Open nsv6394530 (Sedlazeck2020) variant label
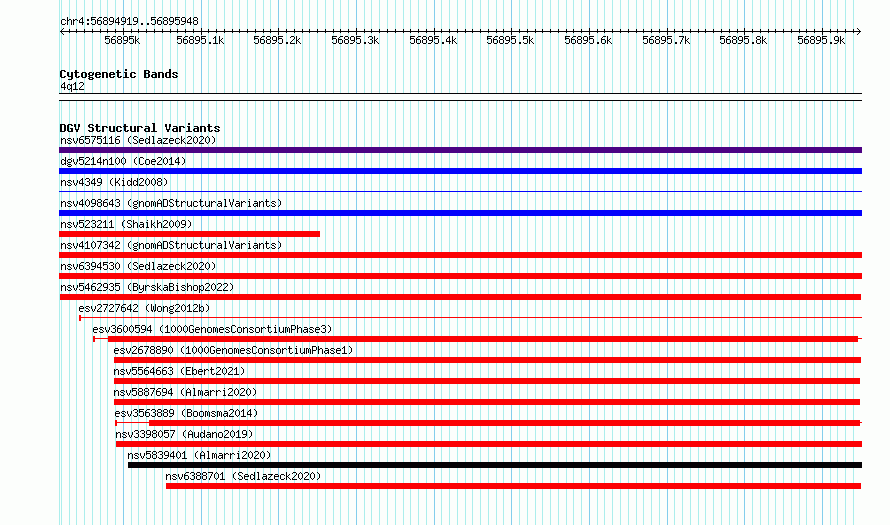This screenshot has height=525, width=890. click(x=138, y=266)
